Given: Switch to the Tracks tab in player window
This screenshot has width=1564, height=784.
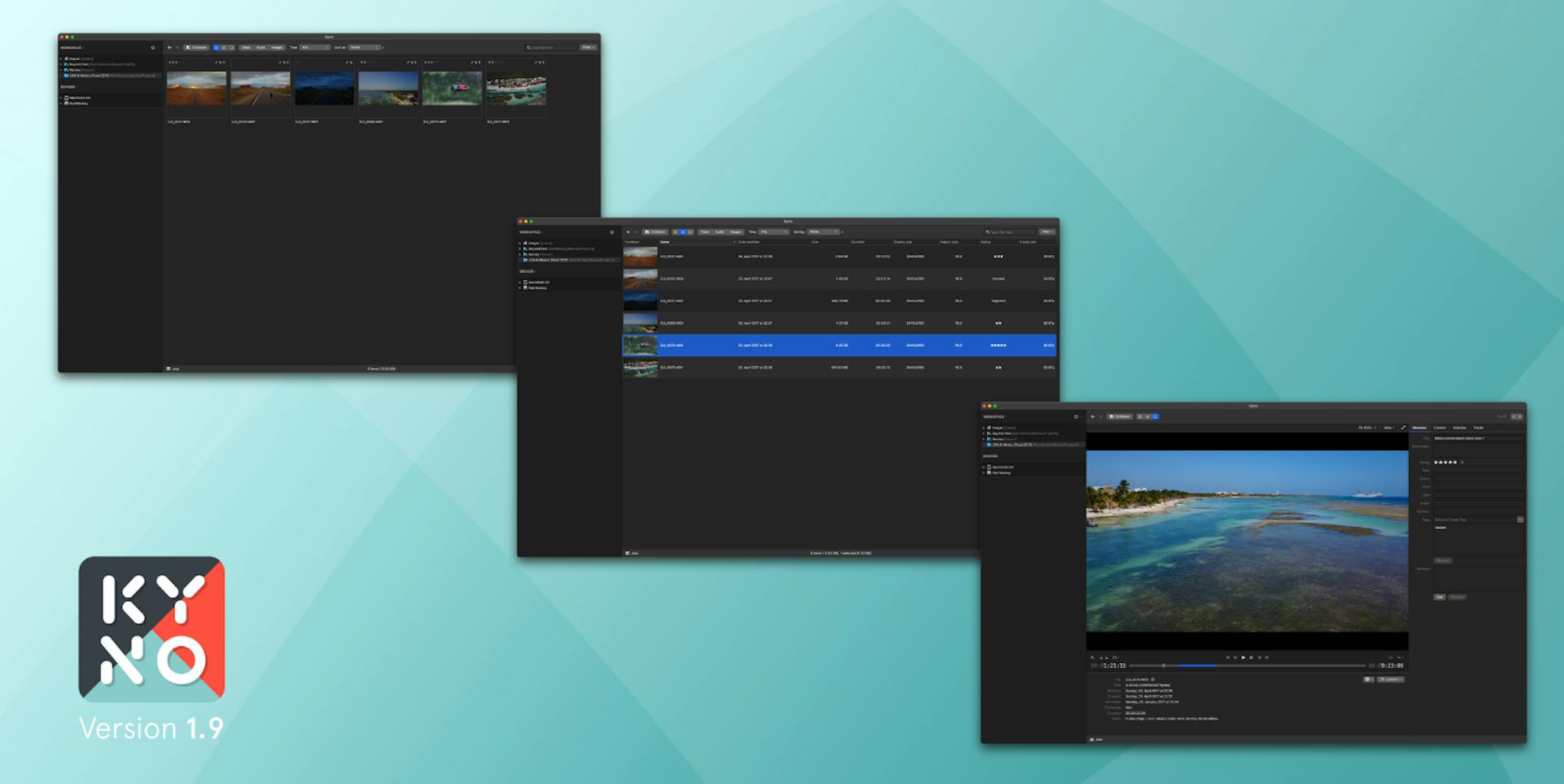Looking at the screenshot, I should 1478,428.
